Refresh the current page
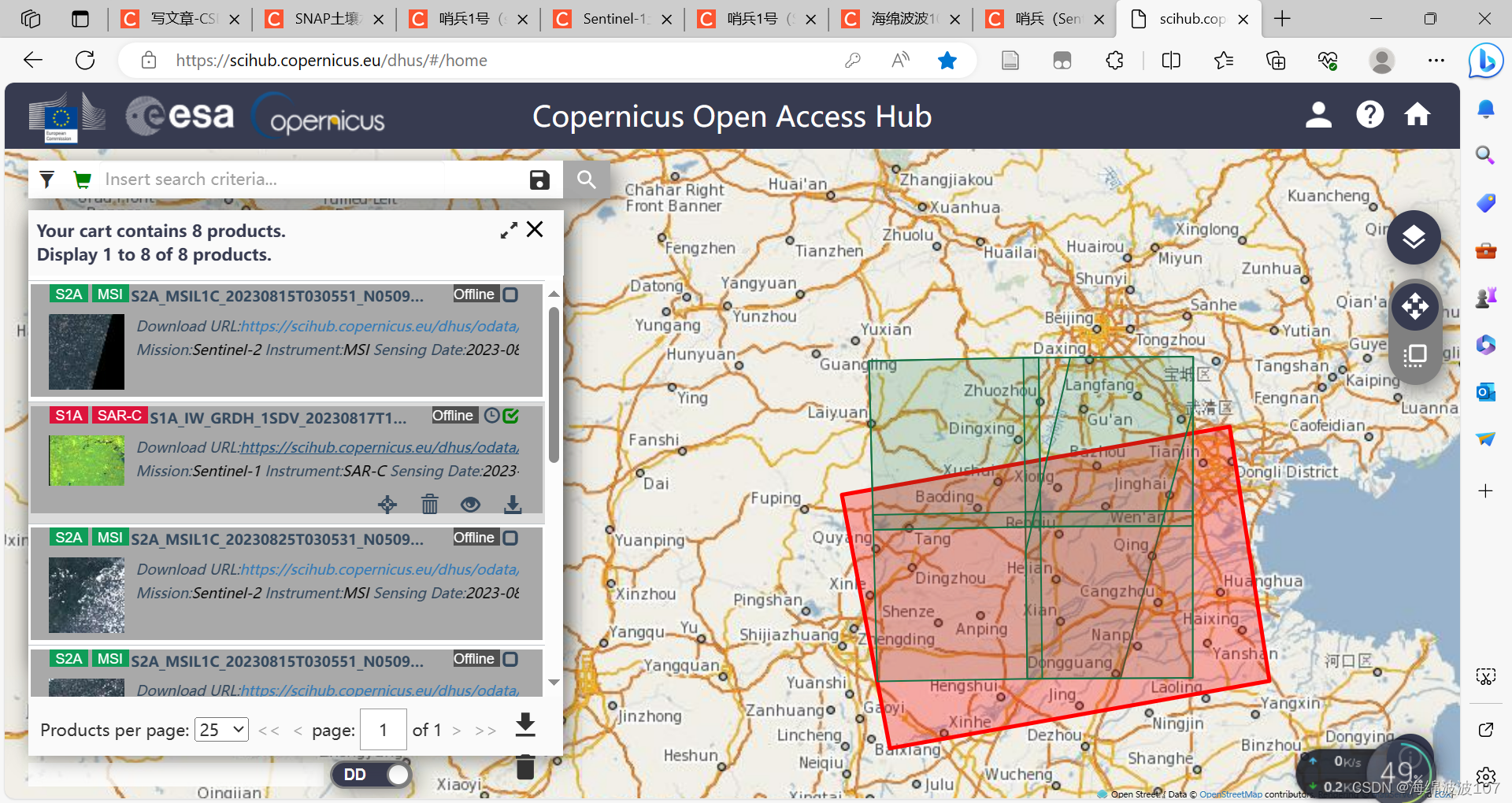 coord(85,61)
